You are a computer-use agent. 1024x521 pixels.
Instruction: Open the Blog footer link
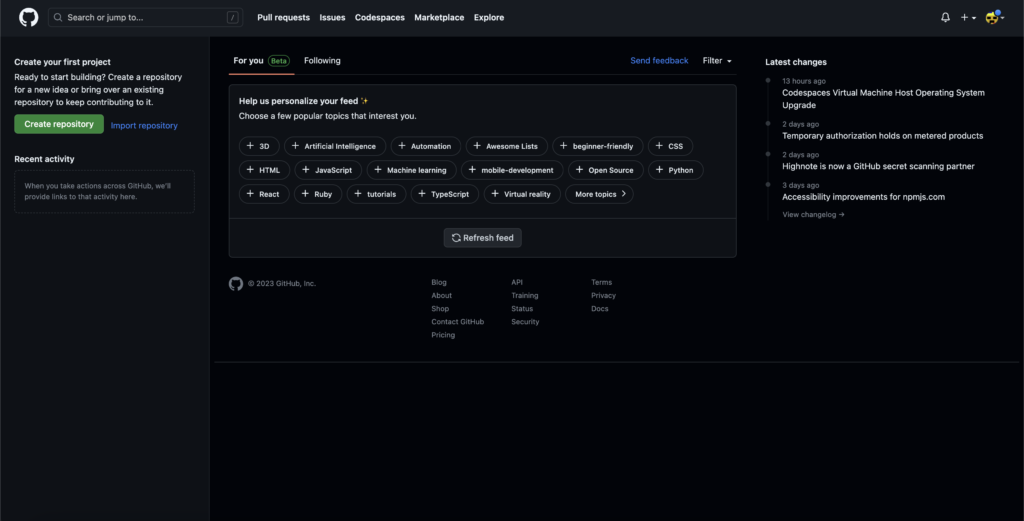click(439, 282)
